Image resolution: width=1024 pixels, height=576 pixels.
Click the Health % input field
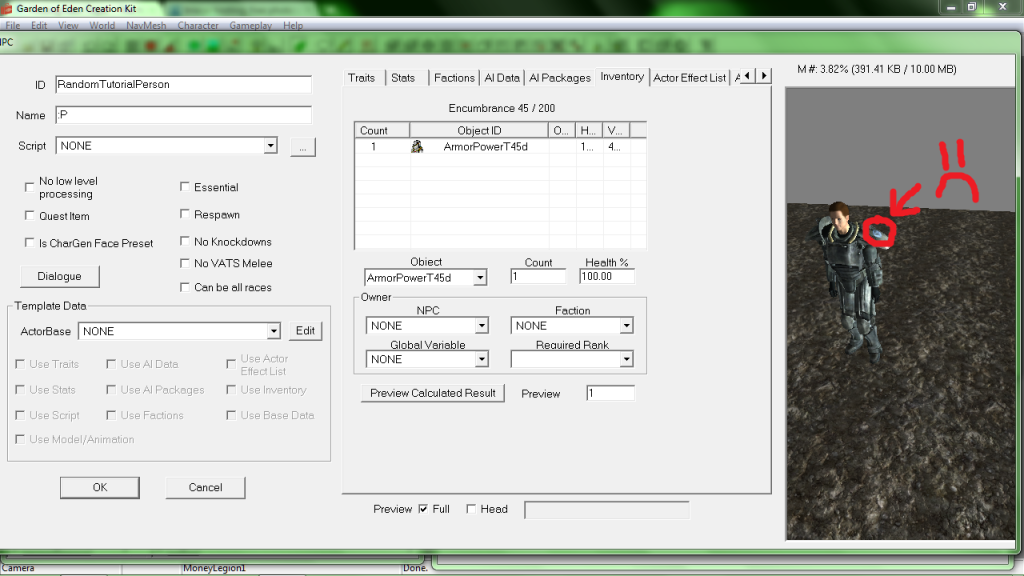pos(607,276)
